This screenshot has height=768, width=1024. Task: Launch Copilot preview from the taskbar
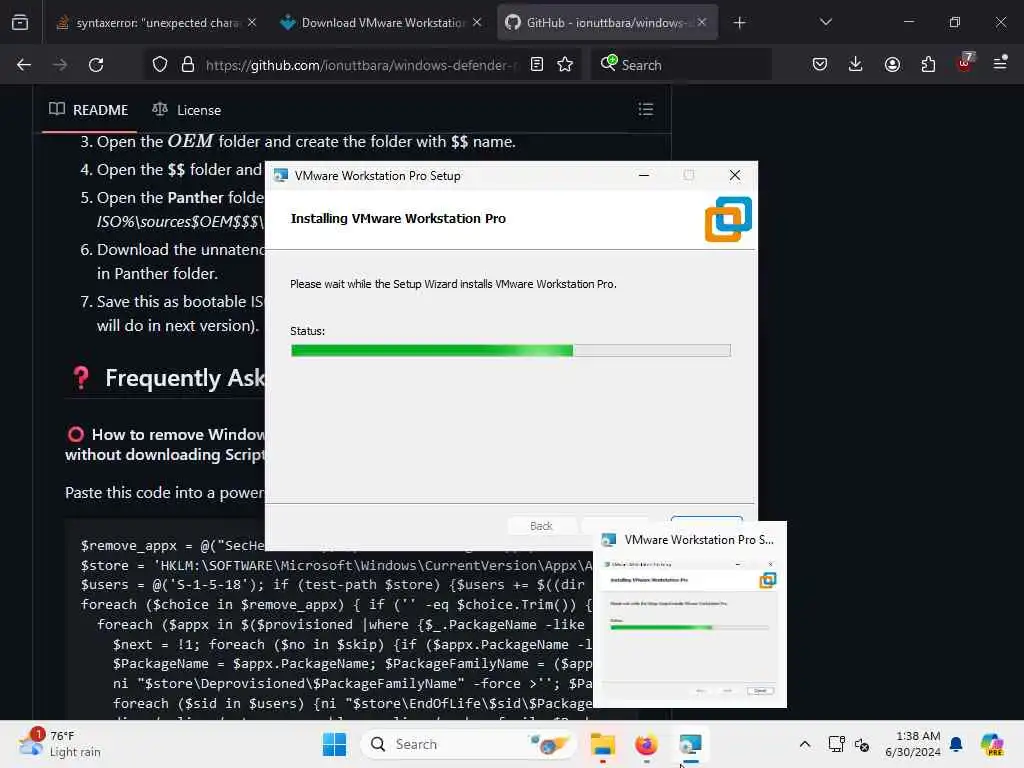(993, 744)
